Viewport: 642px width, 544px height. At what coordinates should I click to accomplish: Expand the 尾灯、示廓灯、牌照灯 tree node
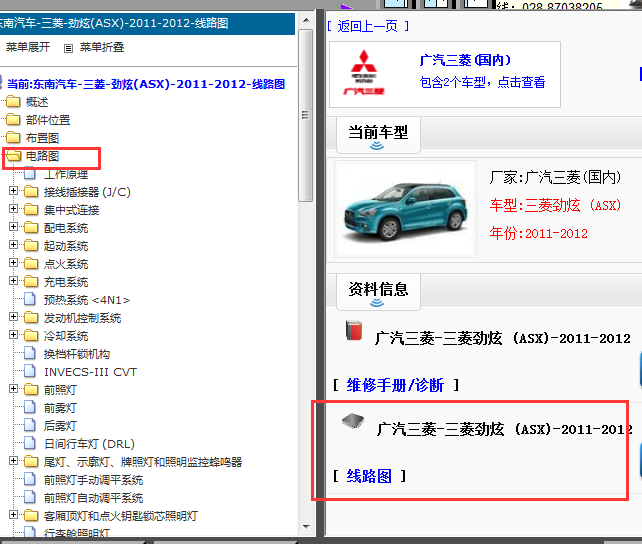coord(14,461)
